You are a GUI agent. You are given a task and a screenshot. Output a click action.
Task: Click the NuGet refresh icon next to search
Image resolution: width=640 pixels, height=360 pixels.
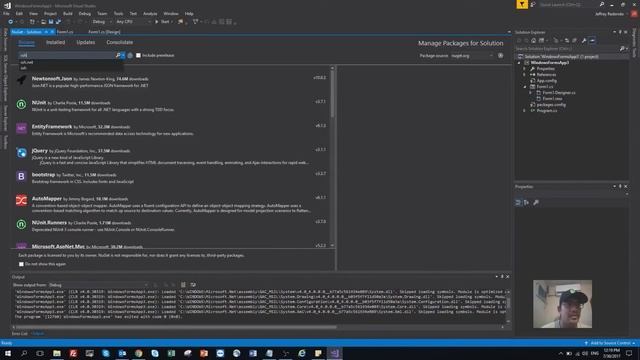pyautogui.click(x=130, y=55)
